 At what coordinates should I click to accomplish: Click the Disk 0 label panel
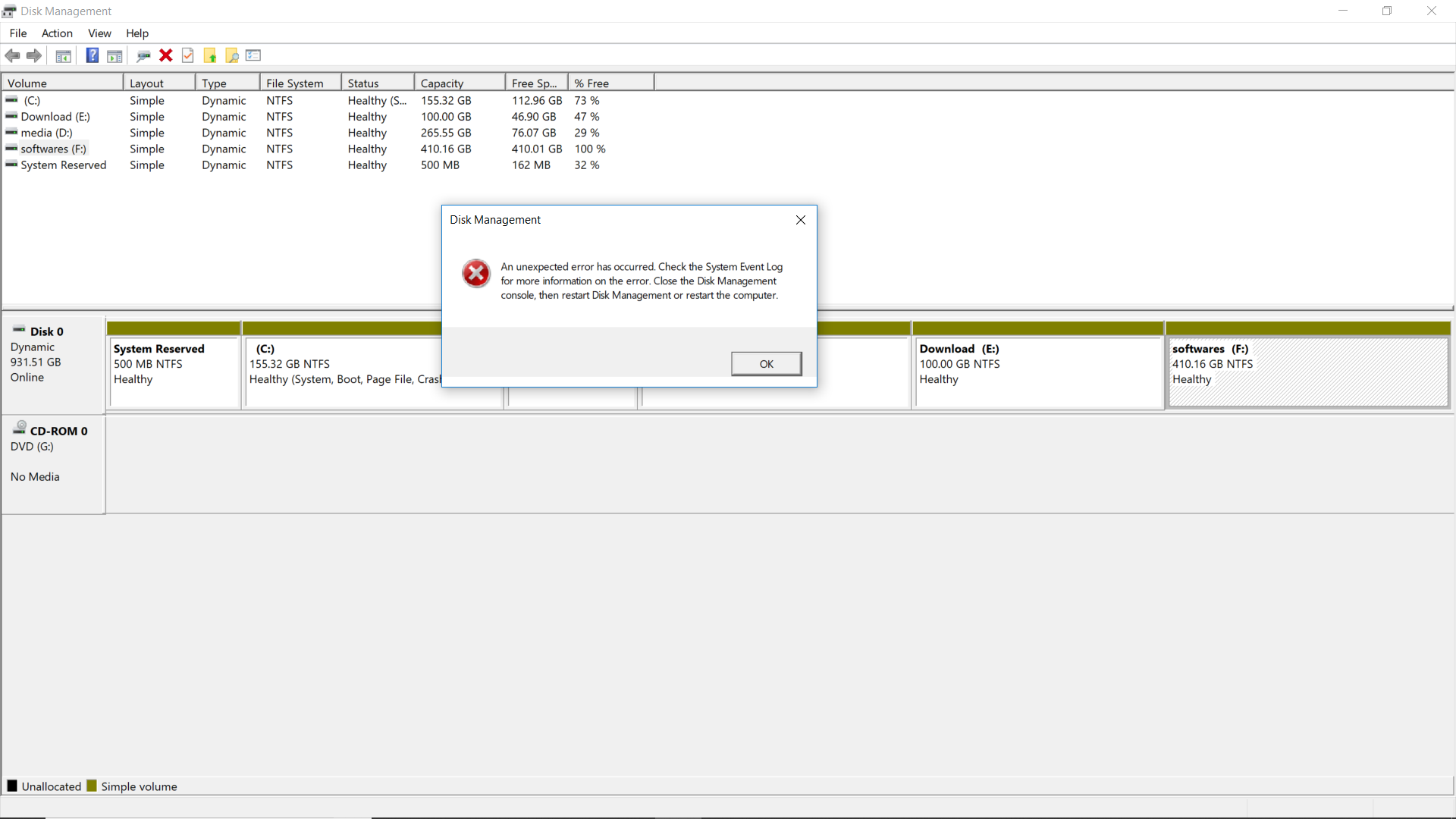point(53,364)
